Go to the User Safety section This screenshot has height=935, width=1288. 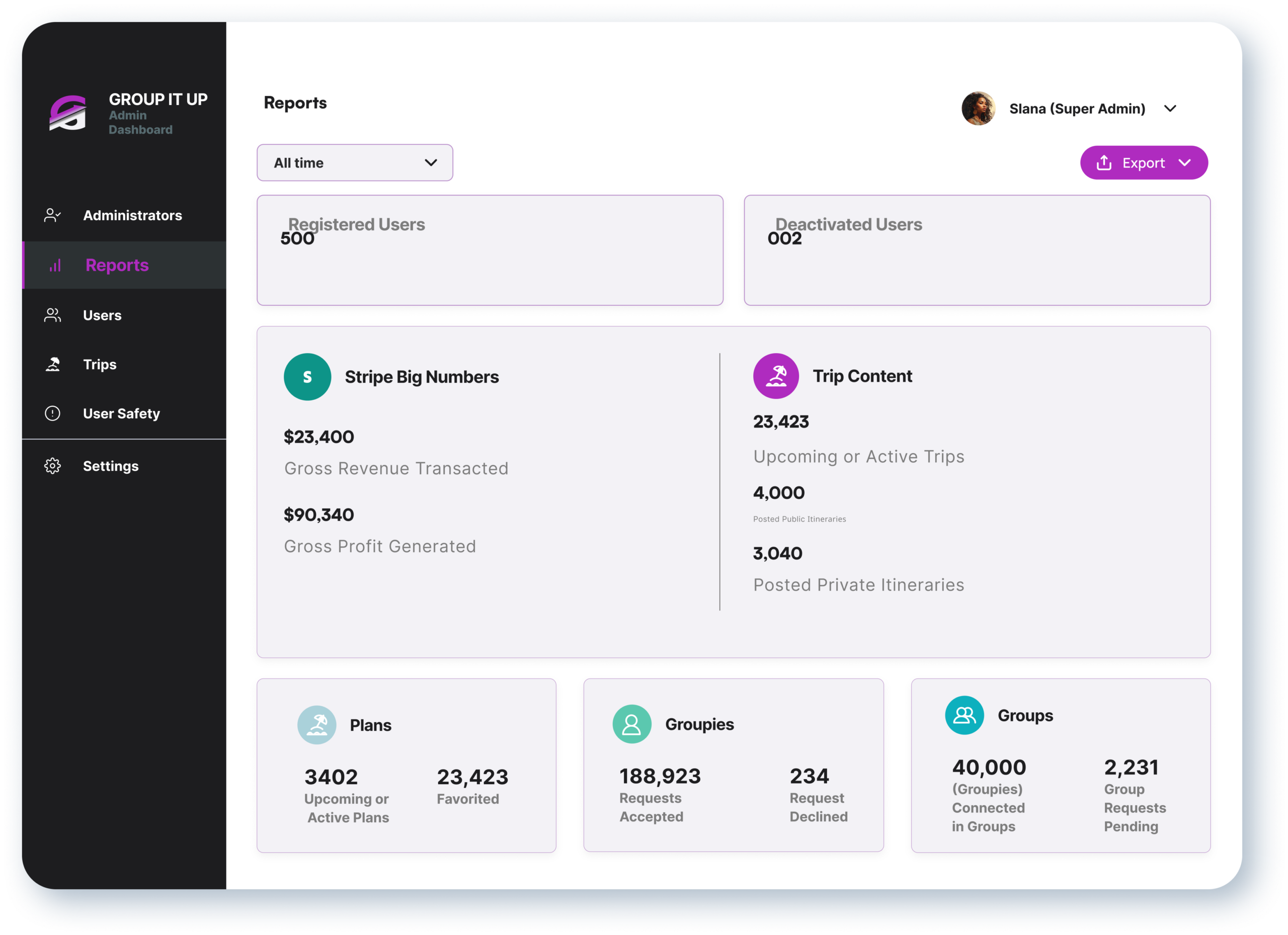[122, 413]
